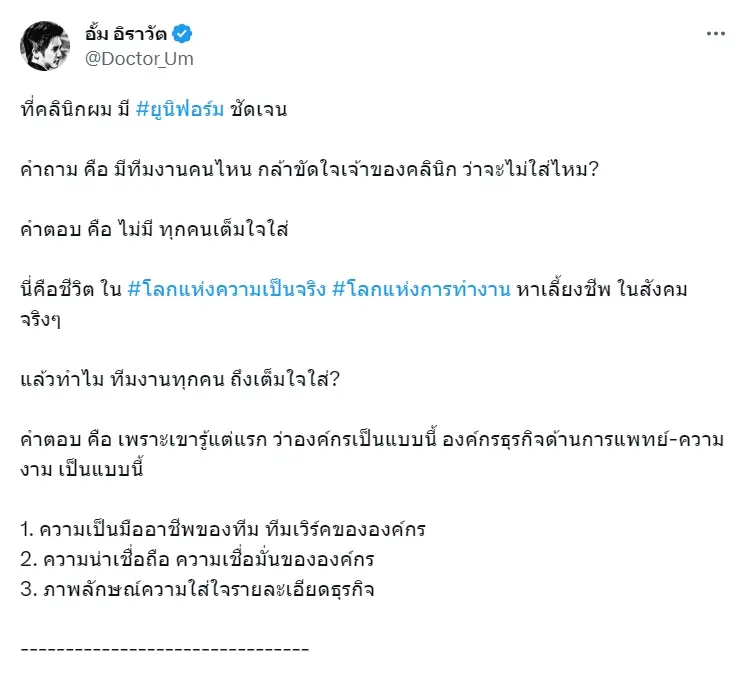
Task: Open the three-dot more options menu
Action: pyautogui.click(x=716, y=34)
